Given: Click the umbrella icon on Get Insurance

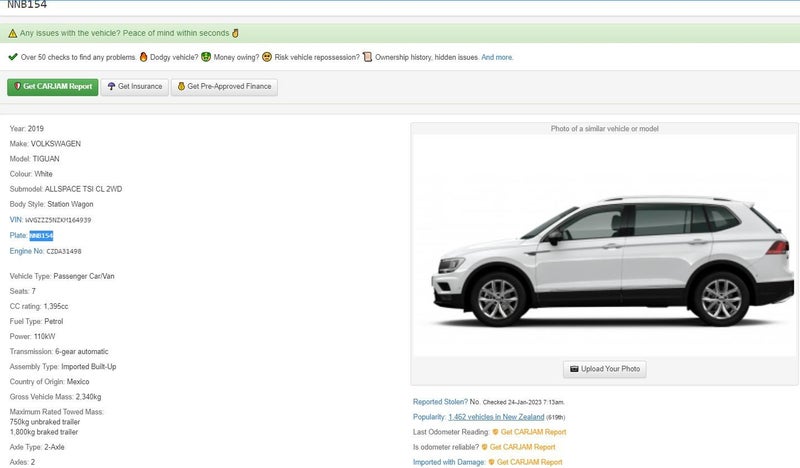Looking at the screenshot, I should pyautogui.click(x=111, y=86).
